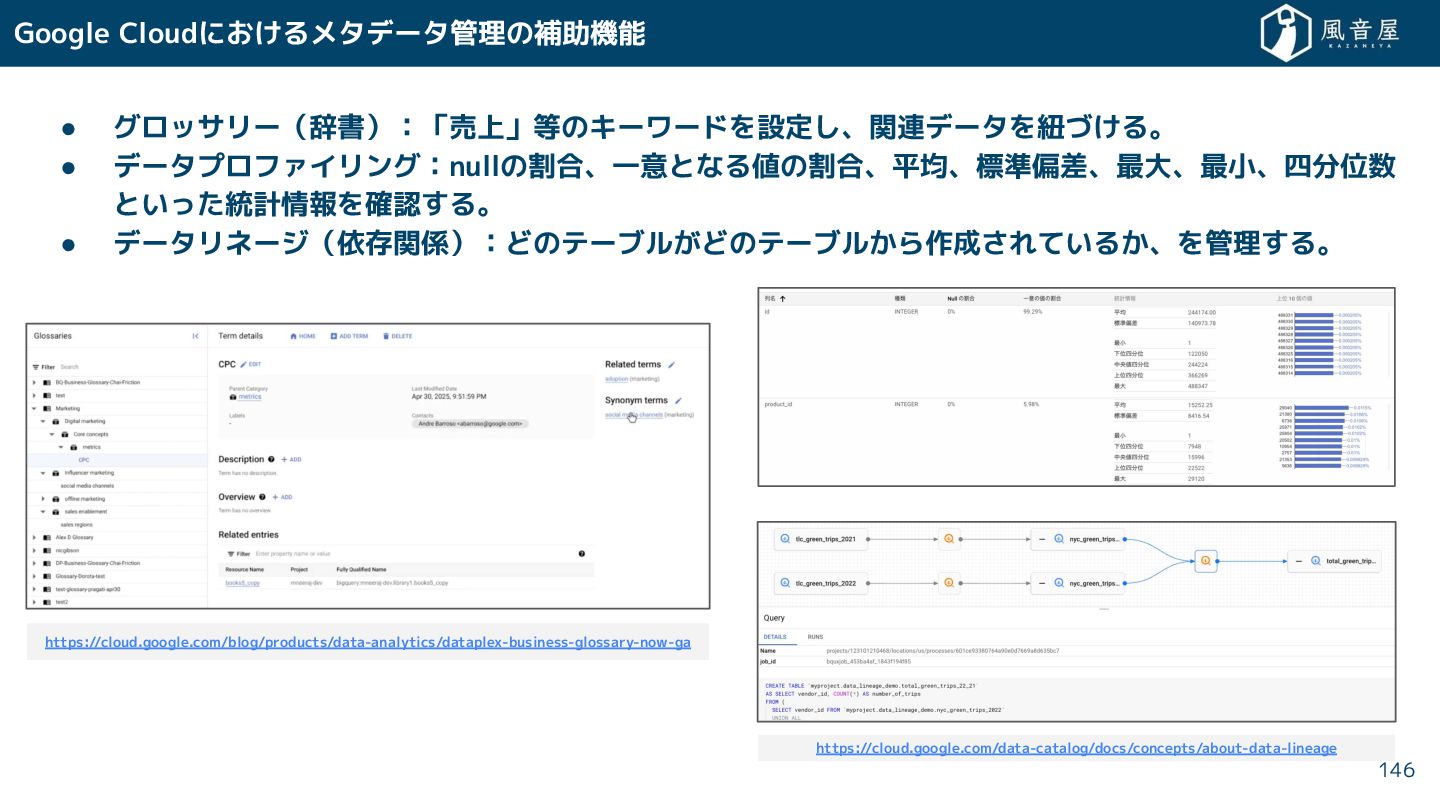
Task: Select social media channels tree item
Action: [x=87, y=485]
